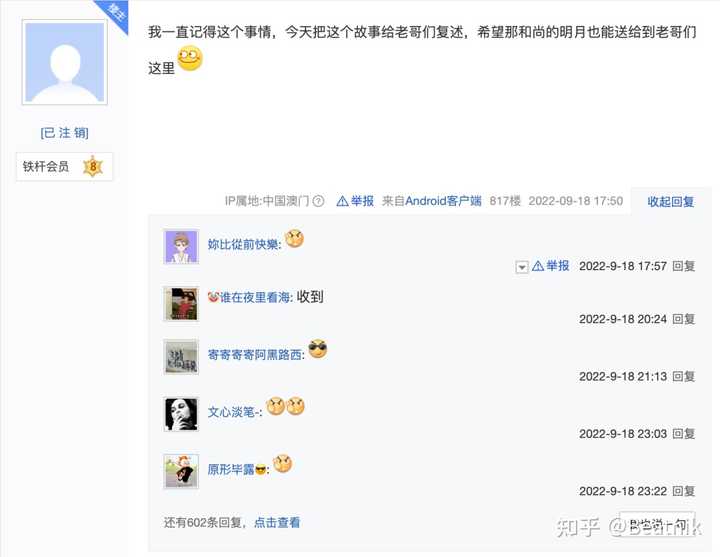
Task: Open the Android客户端 link
Action: pos(444,201)
